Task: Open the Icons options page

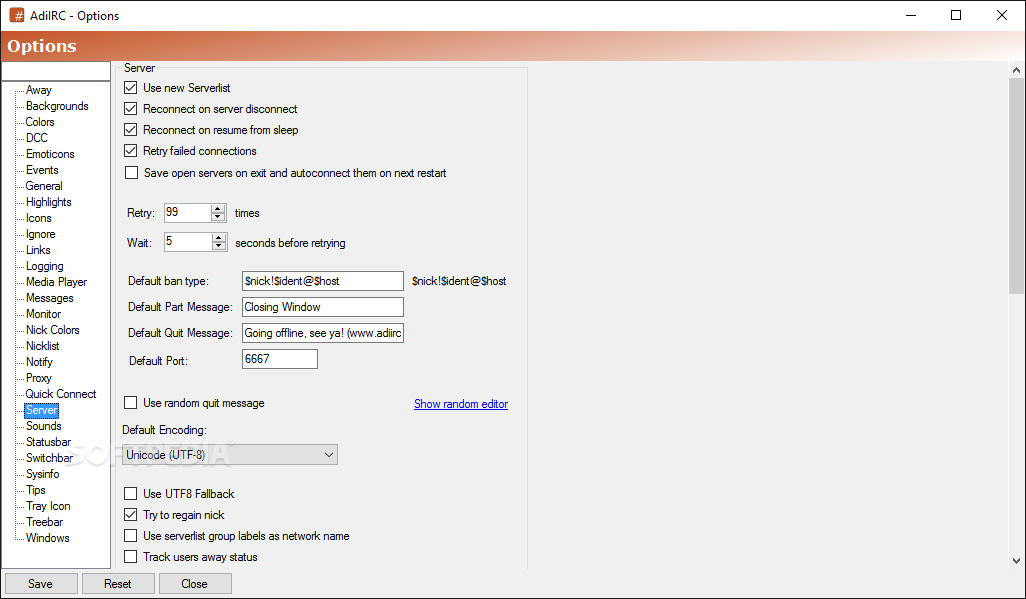Action: [39, 218]
